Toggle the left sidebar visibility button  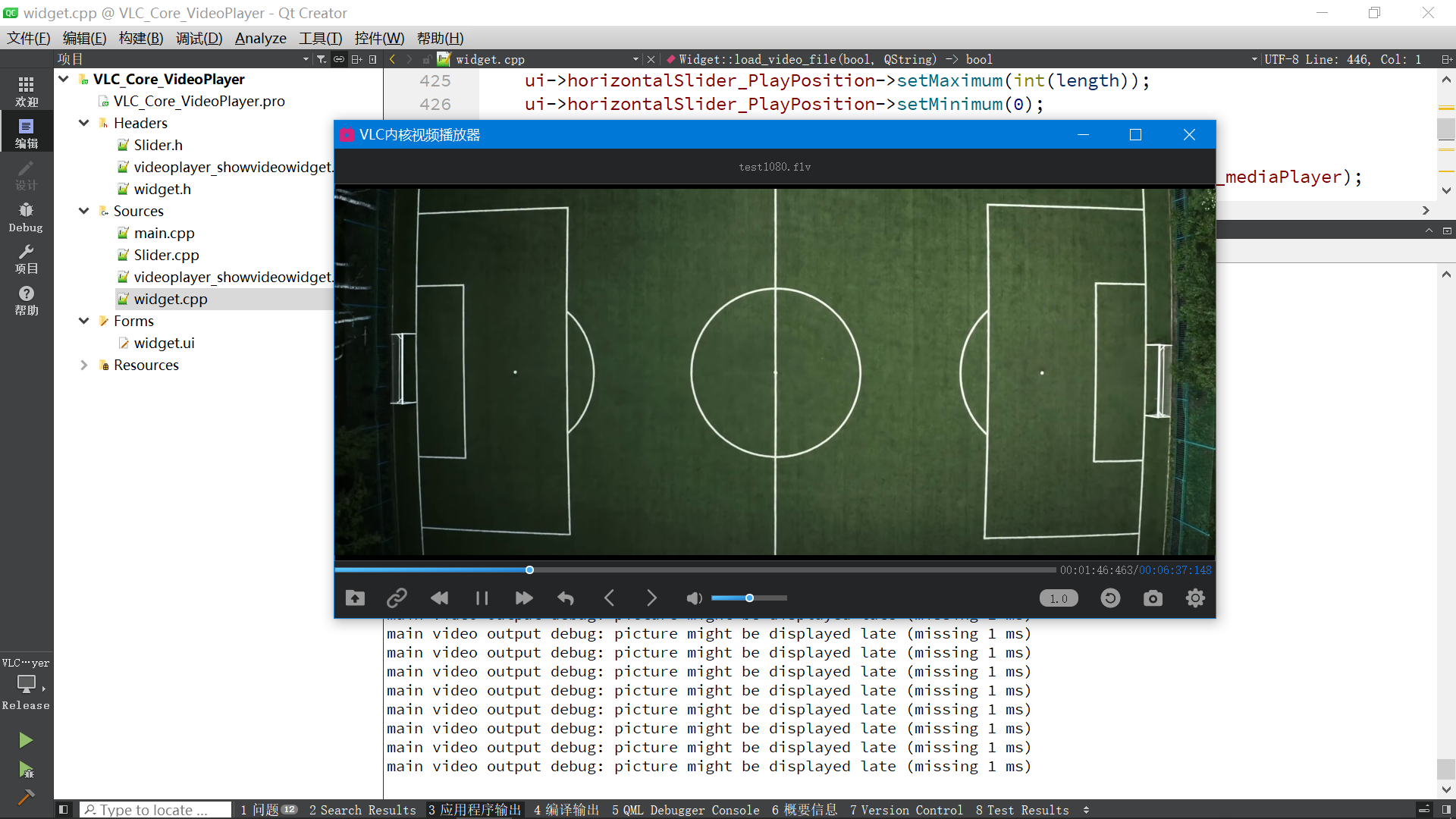pos(64,810)
